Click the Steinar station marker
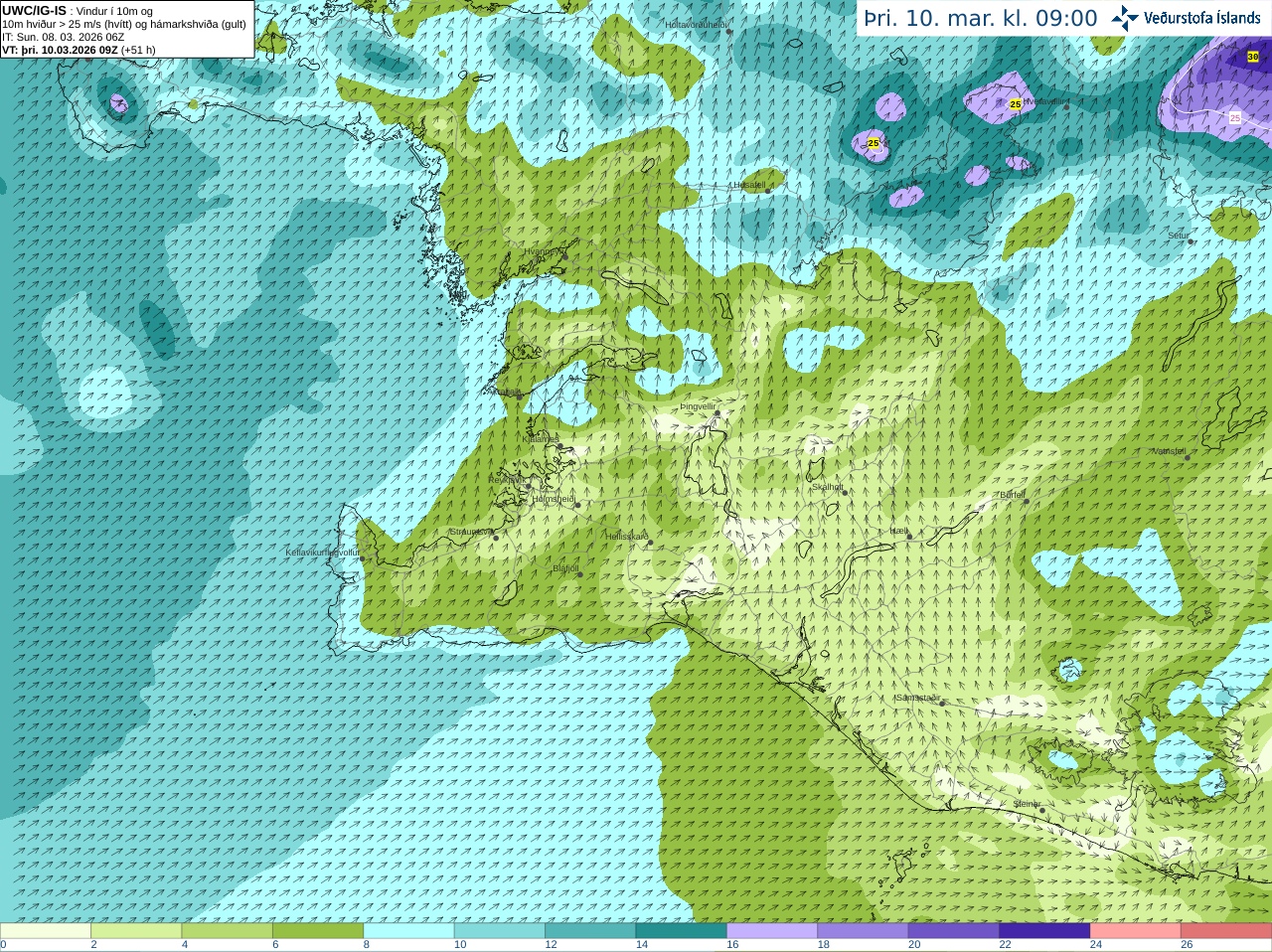 click(x=1041, y=810)
